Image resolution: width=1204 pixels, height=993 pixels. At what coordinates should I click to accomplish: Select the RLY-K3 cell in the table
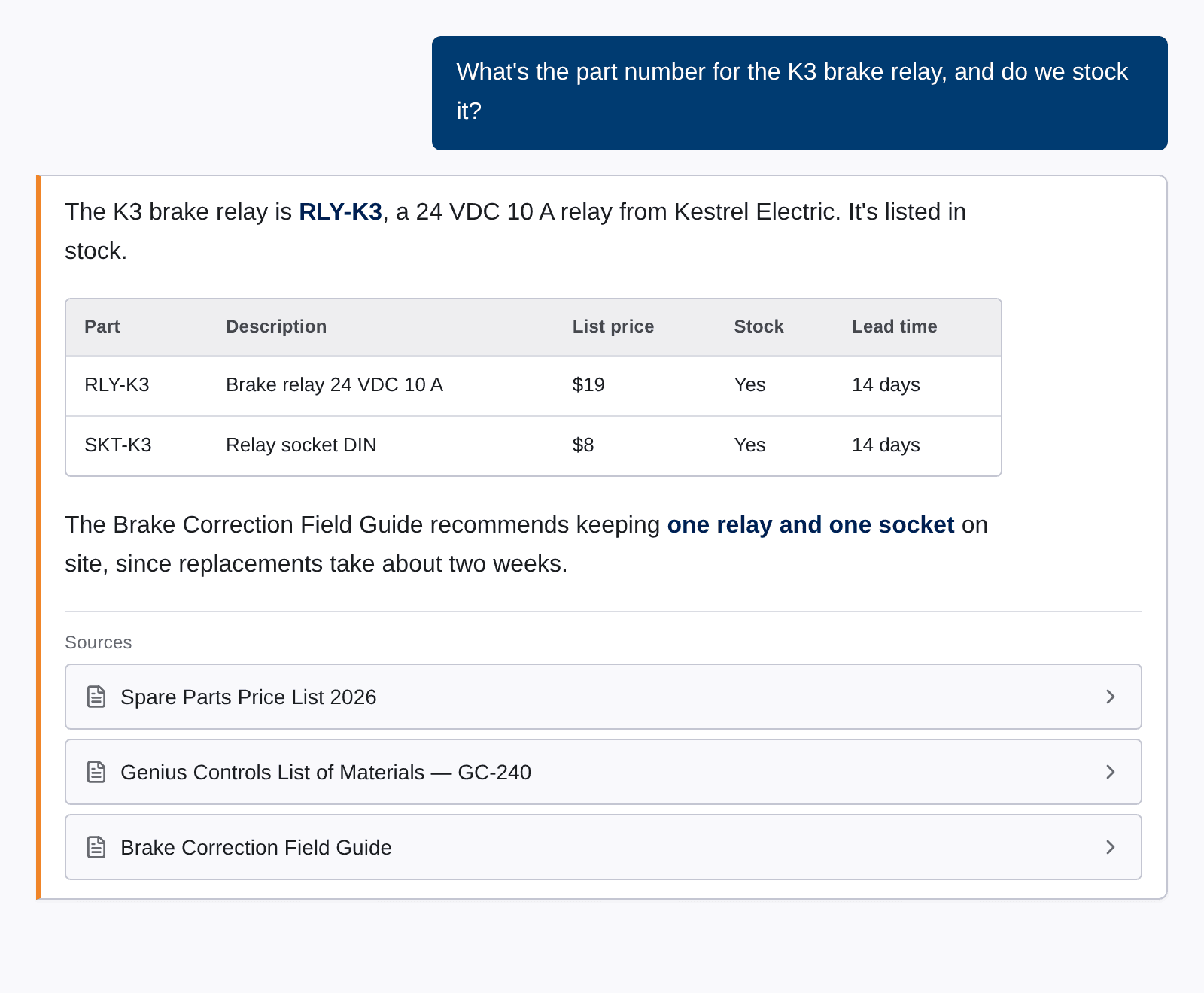tap(117, 385)
